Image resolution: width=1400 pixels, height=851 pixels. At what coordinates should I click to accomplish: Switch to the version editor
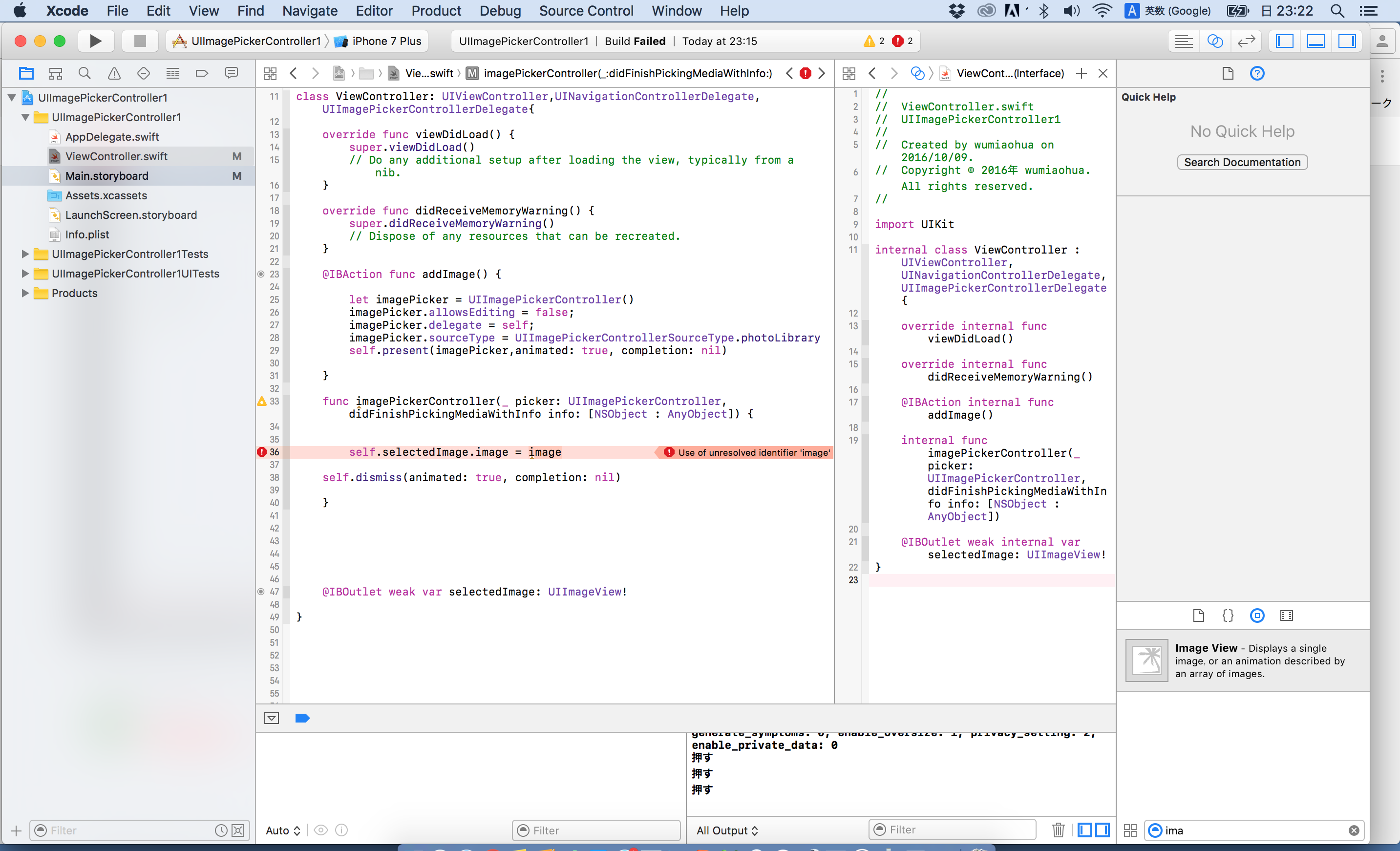[x=1246, y=41]
